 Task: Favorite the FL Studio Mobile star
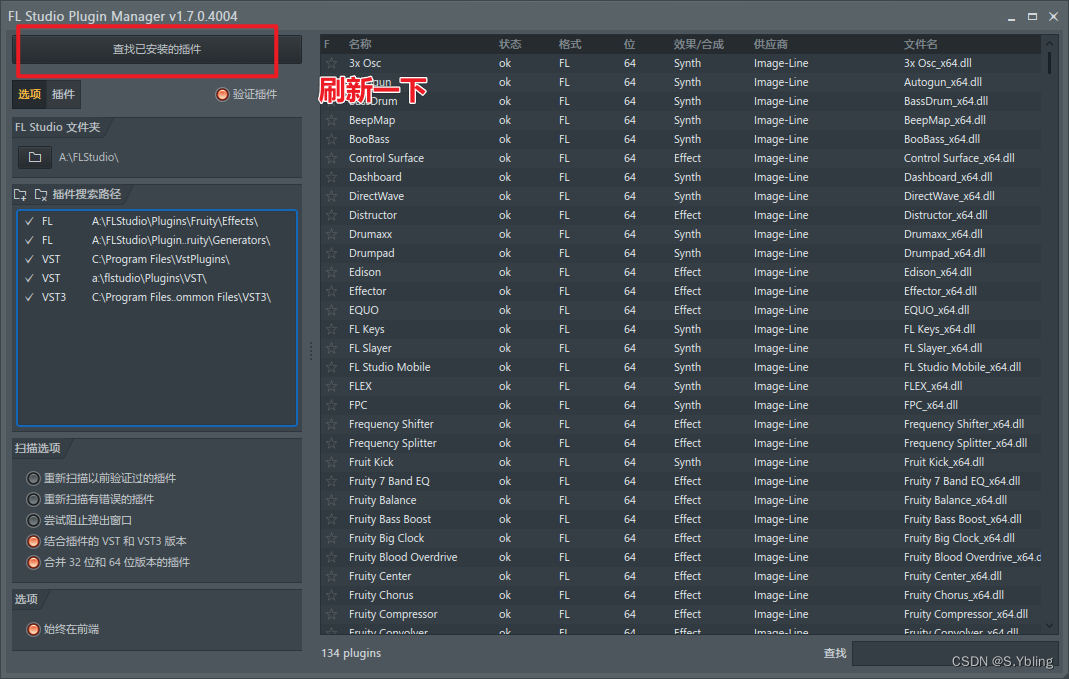tap(331, 367)
